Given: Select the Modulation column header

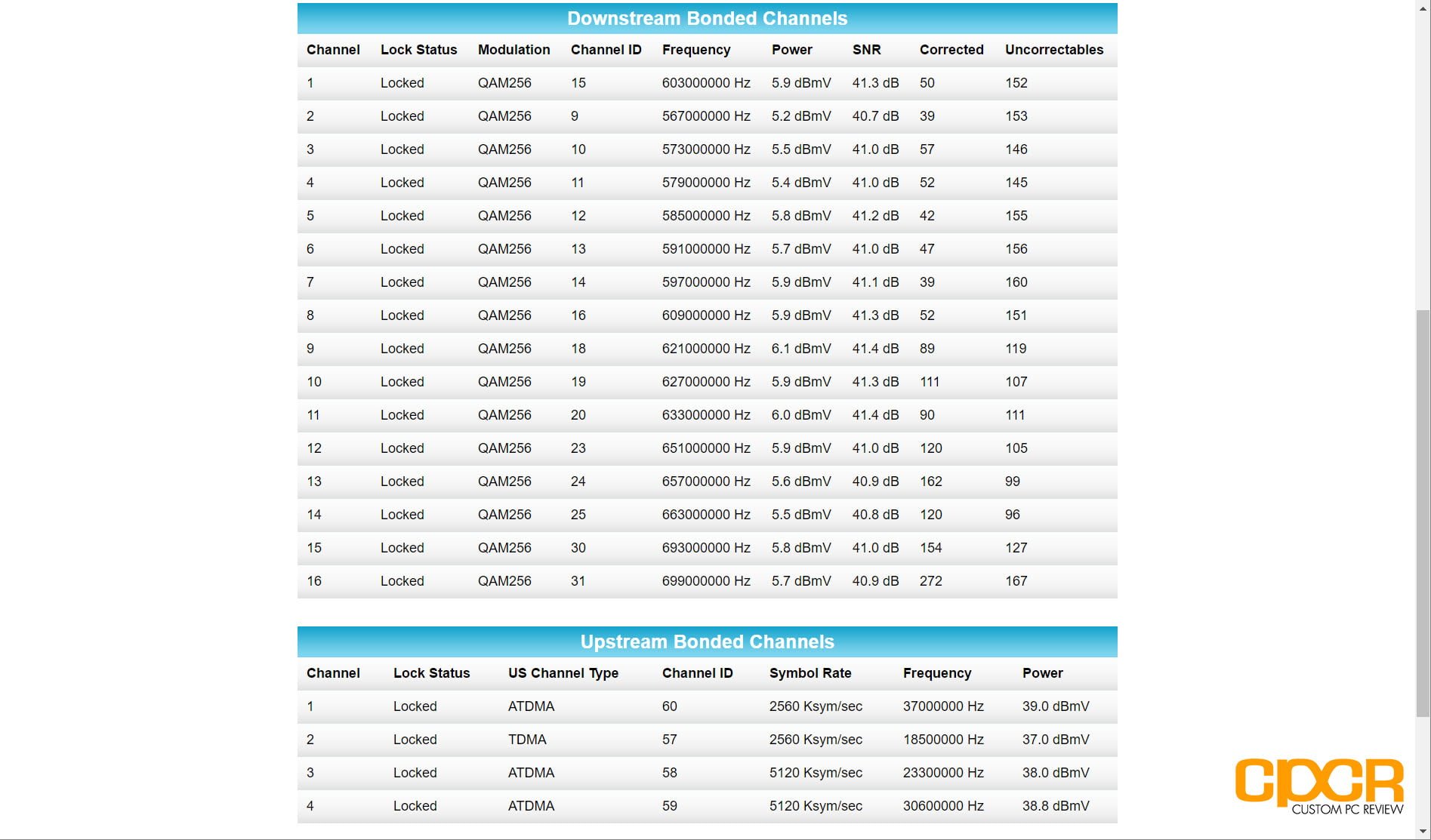Looking at the screenshot, I should 513,50.
